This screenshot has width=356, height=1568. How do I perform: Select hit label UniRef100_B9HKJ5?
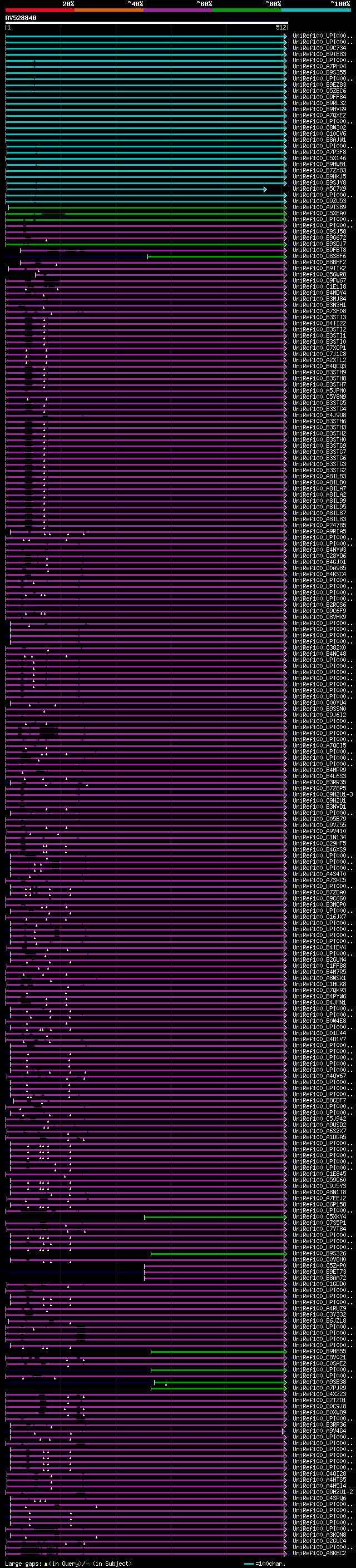(319, 176)
